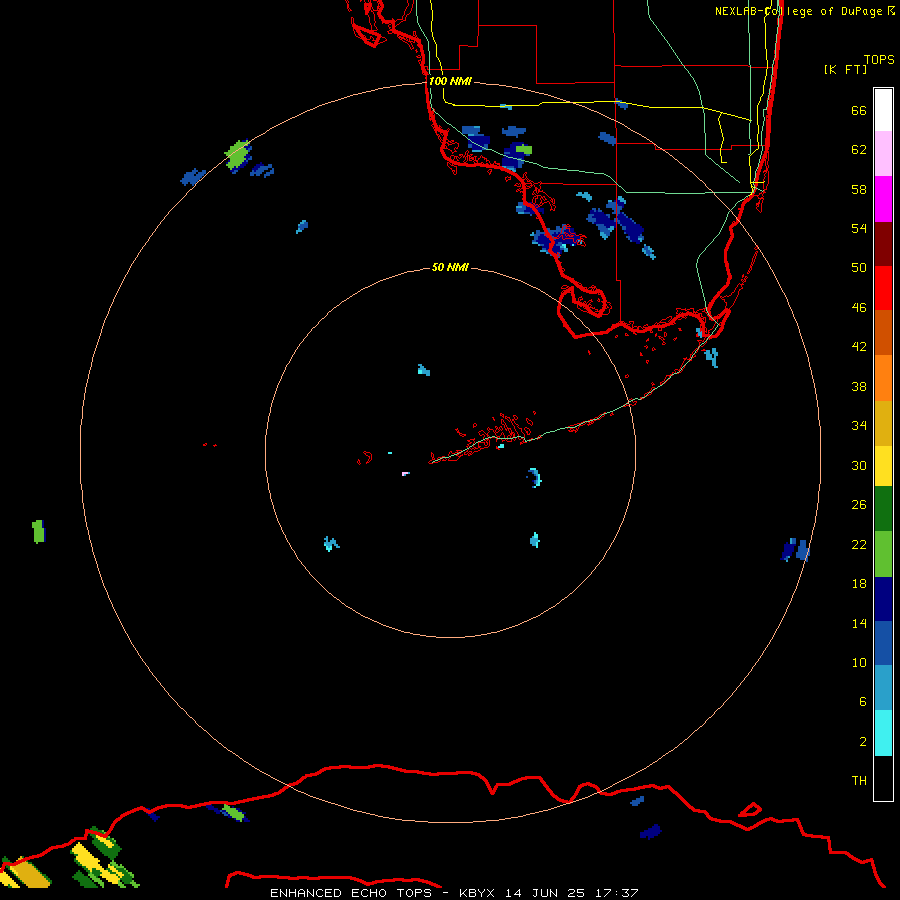Viewport: 900px width, 900px height.
Task: Pick the magenta legend swatch near 58
Action: click(883, 199)
